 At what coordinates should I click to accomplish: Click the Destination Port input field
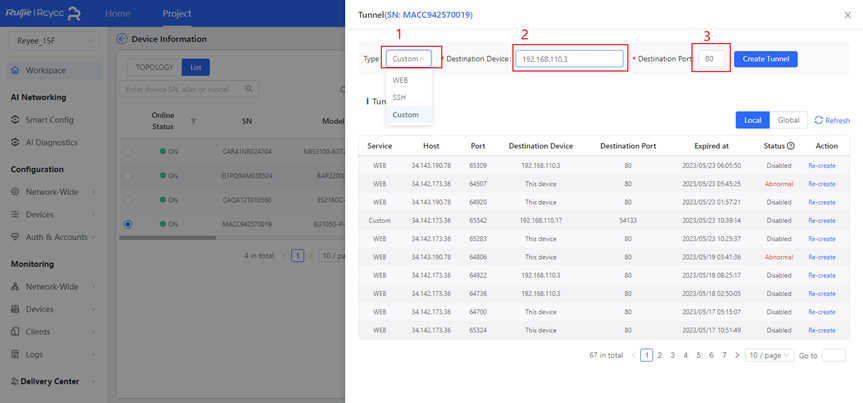click(x=709, y=59)
